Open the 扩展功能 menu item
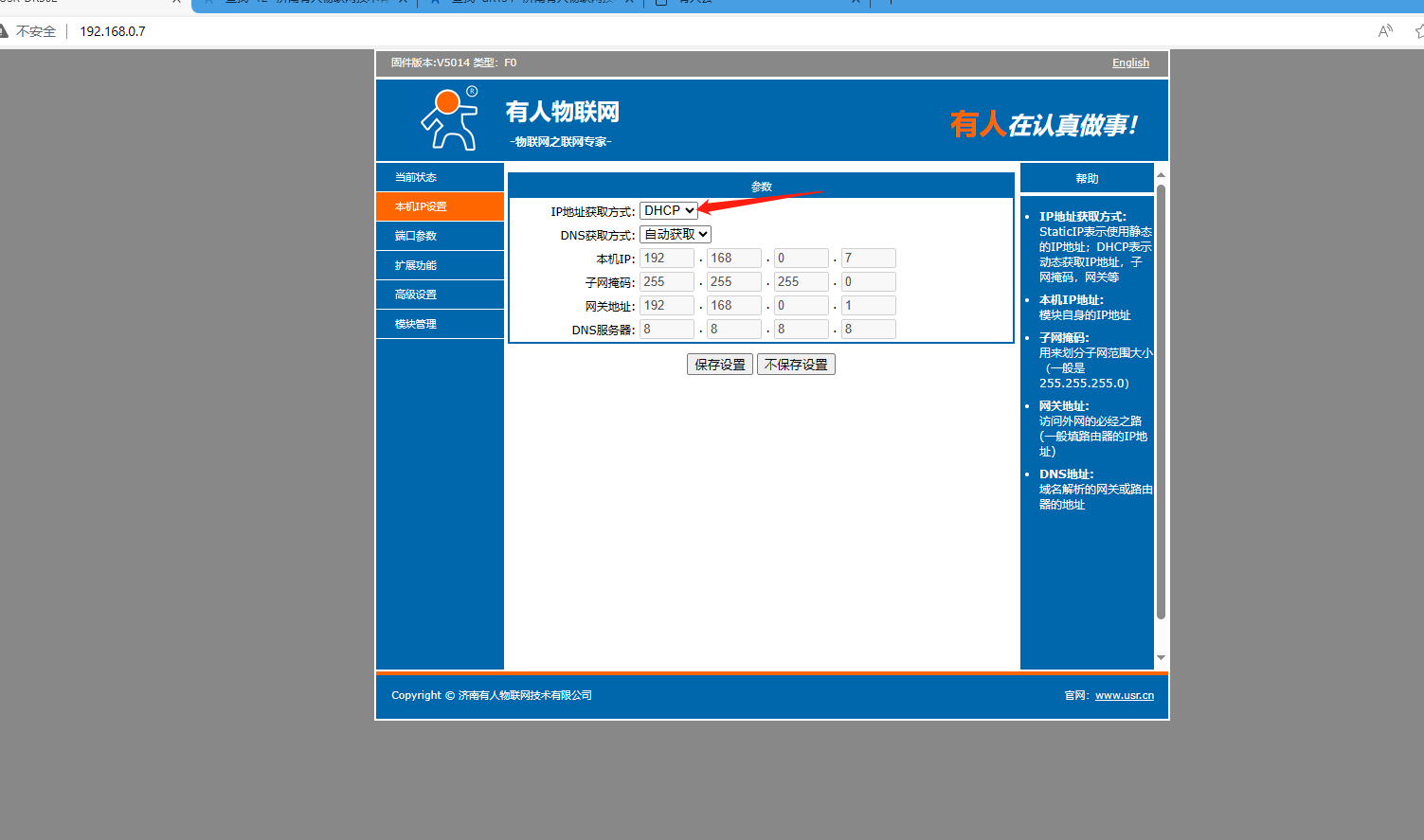 tap(440, 265)
